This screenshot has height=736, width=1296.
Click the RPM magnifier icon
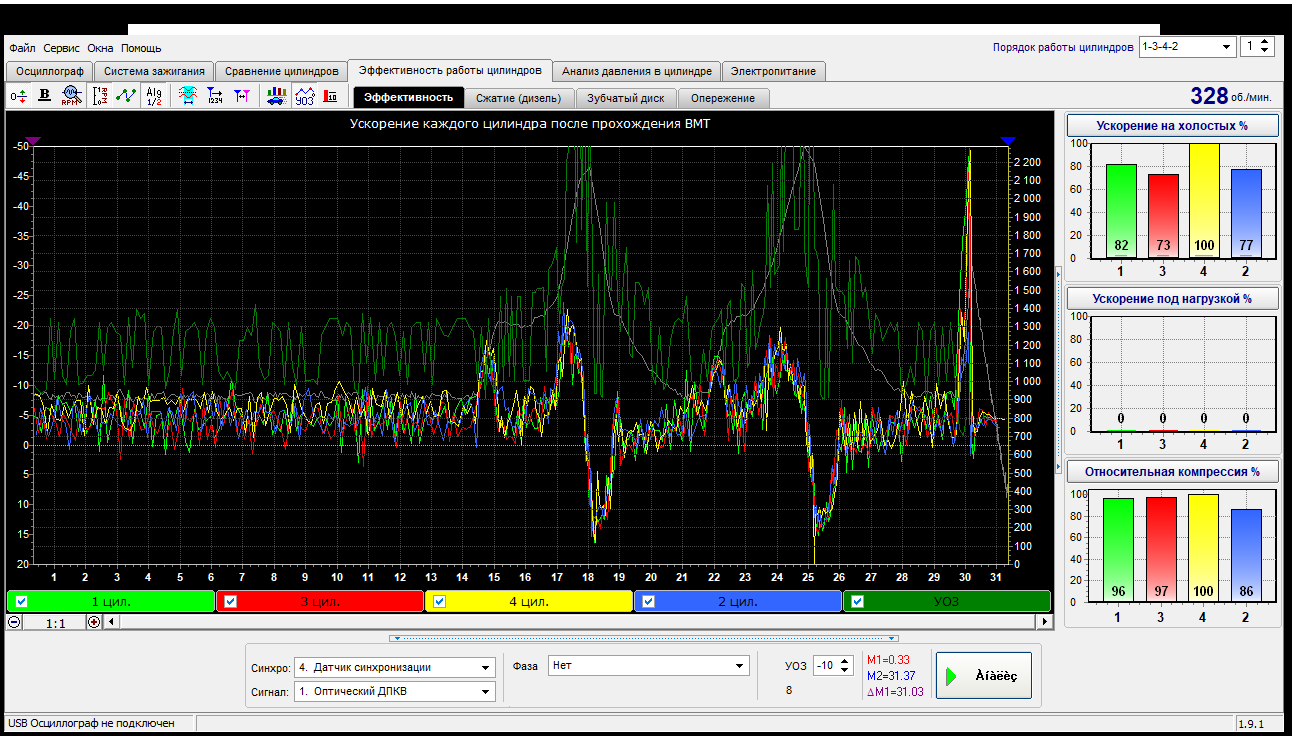click(70, 96)
